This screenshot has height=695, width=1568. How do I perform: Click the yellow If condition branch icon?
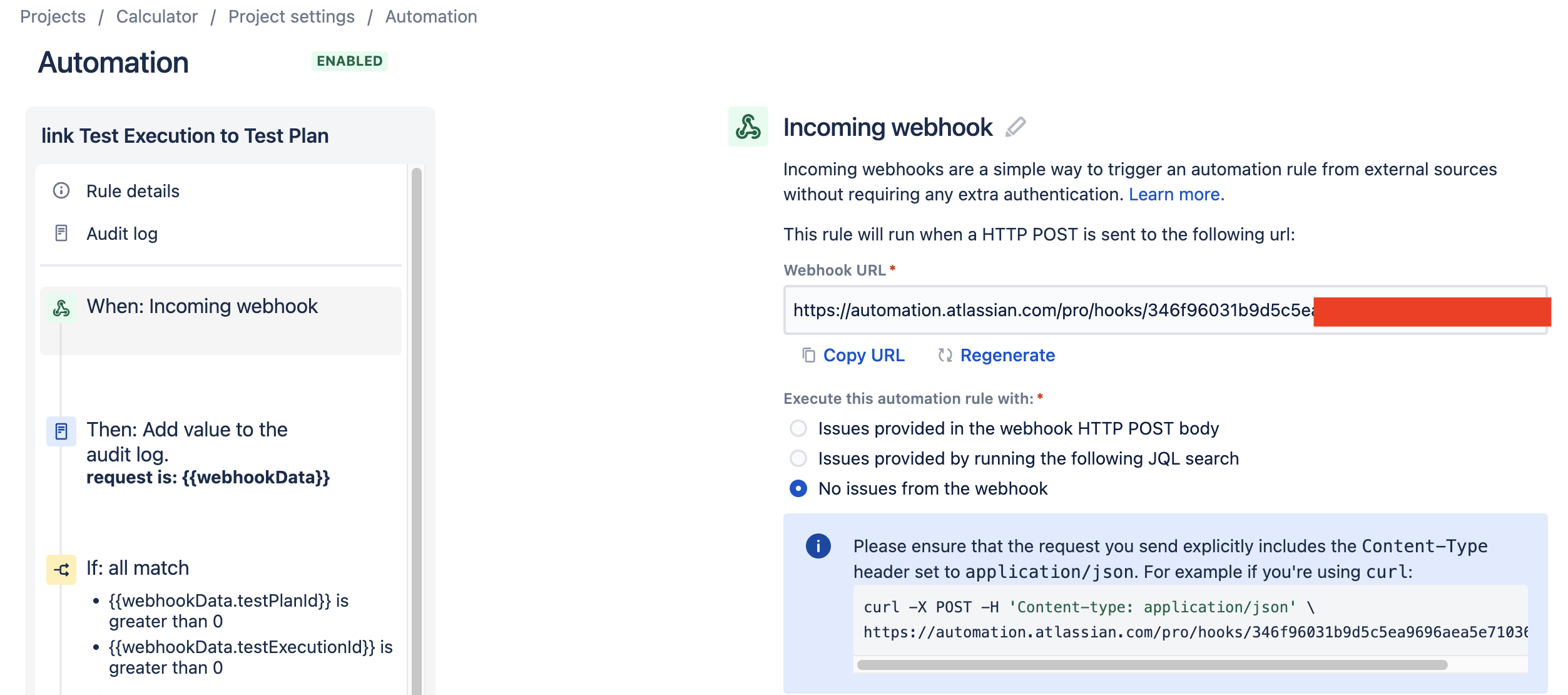pos(61,570)
